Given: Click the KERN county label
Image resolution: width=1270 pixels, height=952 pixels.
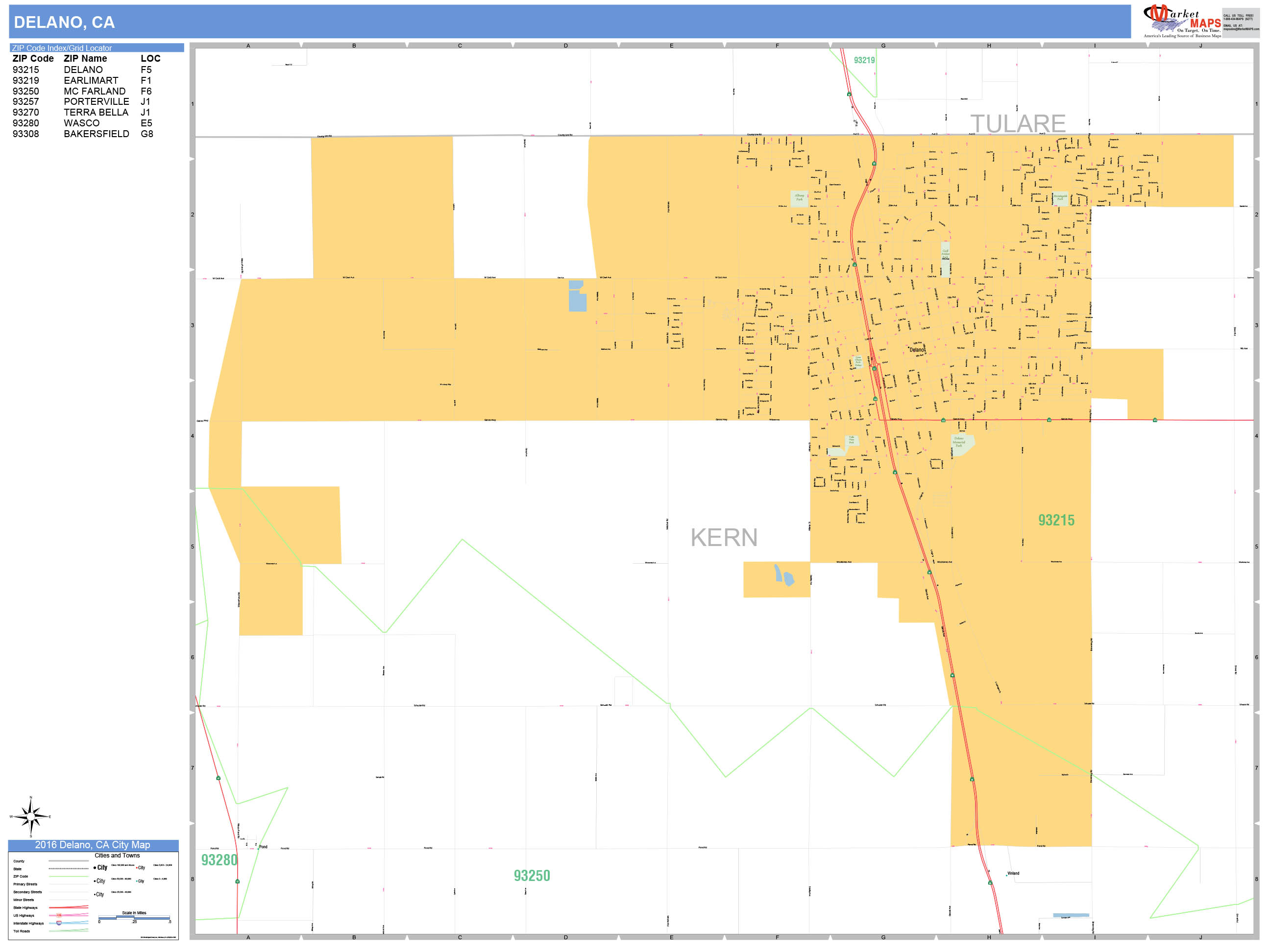Looking at the screenshot, I should pos(723,538).
